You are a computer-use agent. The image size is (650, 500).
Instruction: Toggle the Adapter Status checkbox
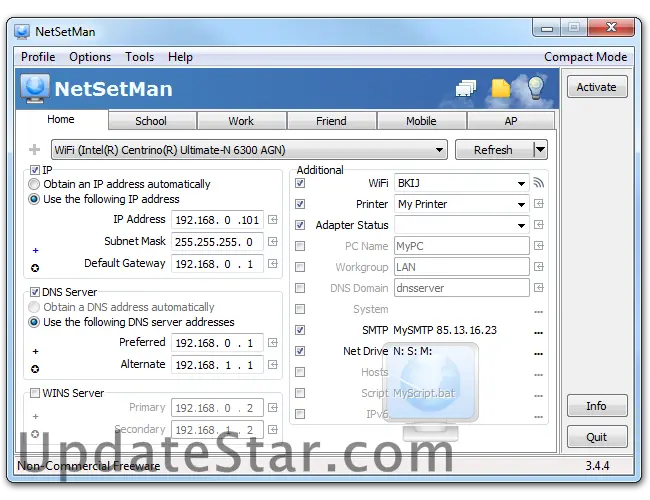tap(300, 225)
